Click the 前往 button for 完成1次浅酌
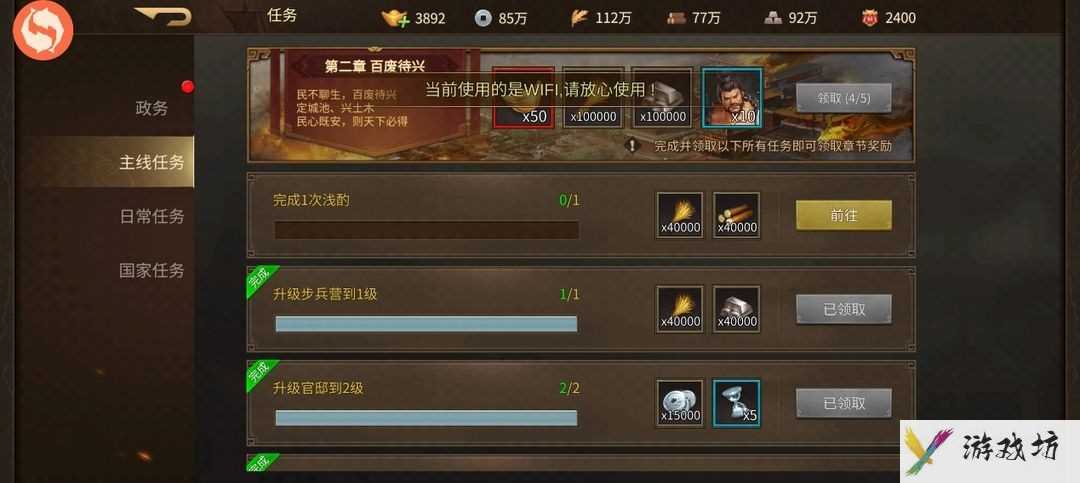This screenshot has height=483, width=1080. [x=844, y=215]
